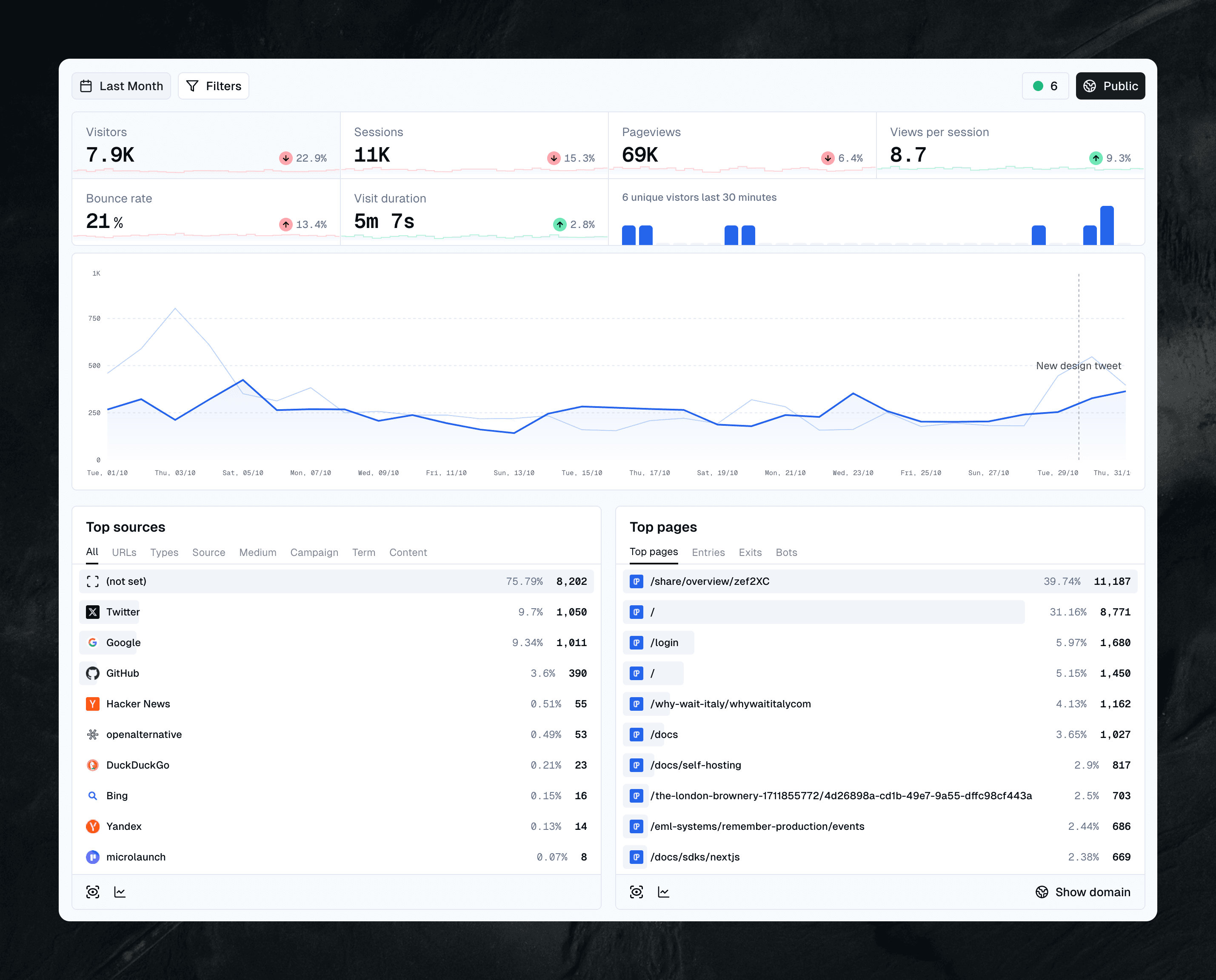Toggle Public sharing mode
1216x980 pixels.
[x=1110, y=86]
